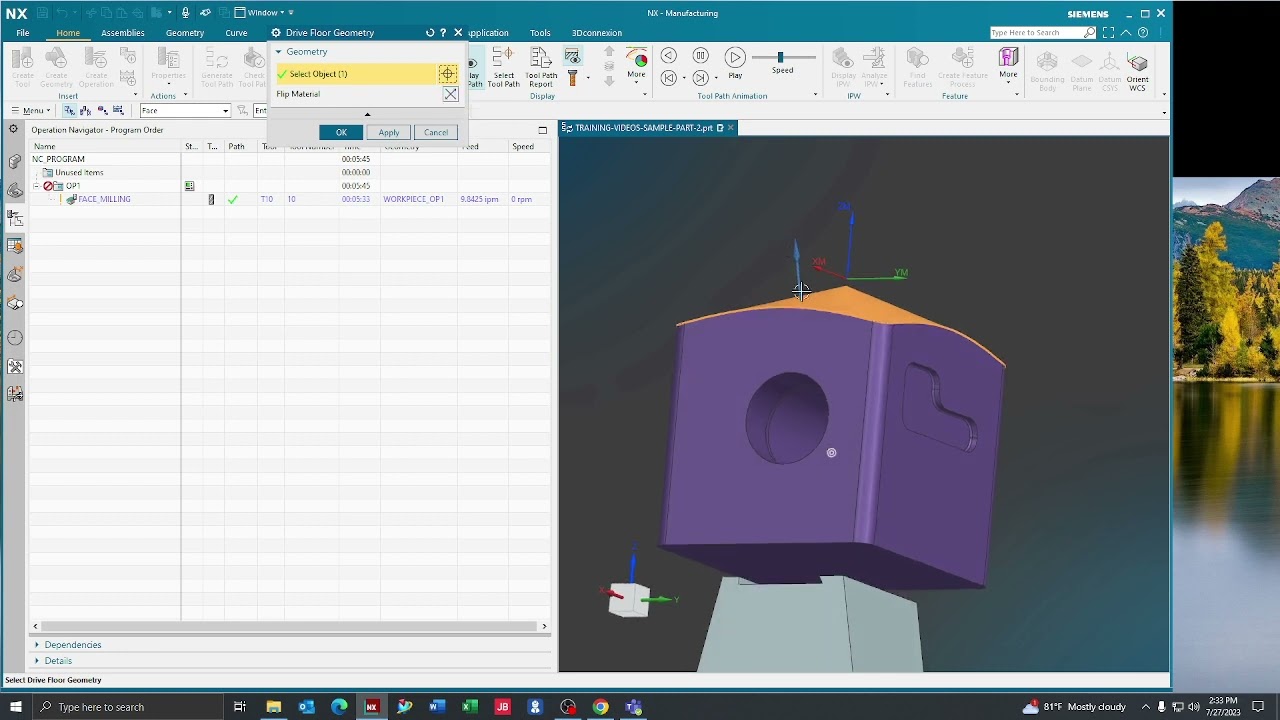The width and height of the screenshot is (1280, 720).
Task: Open Google Chrome from the taskbar
Action: click(600, 707)
